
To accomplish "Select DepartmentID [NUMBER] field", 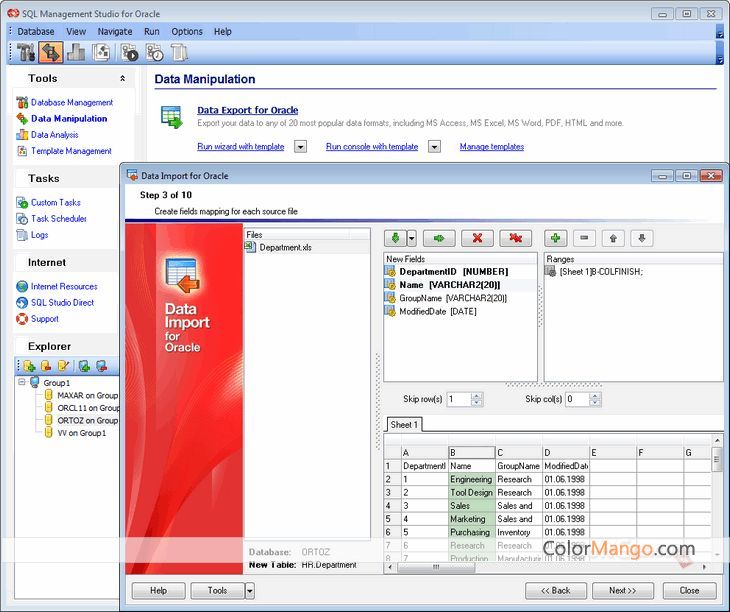I will click(x=453, y=272).
